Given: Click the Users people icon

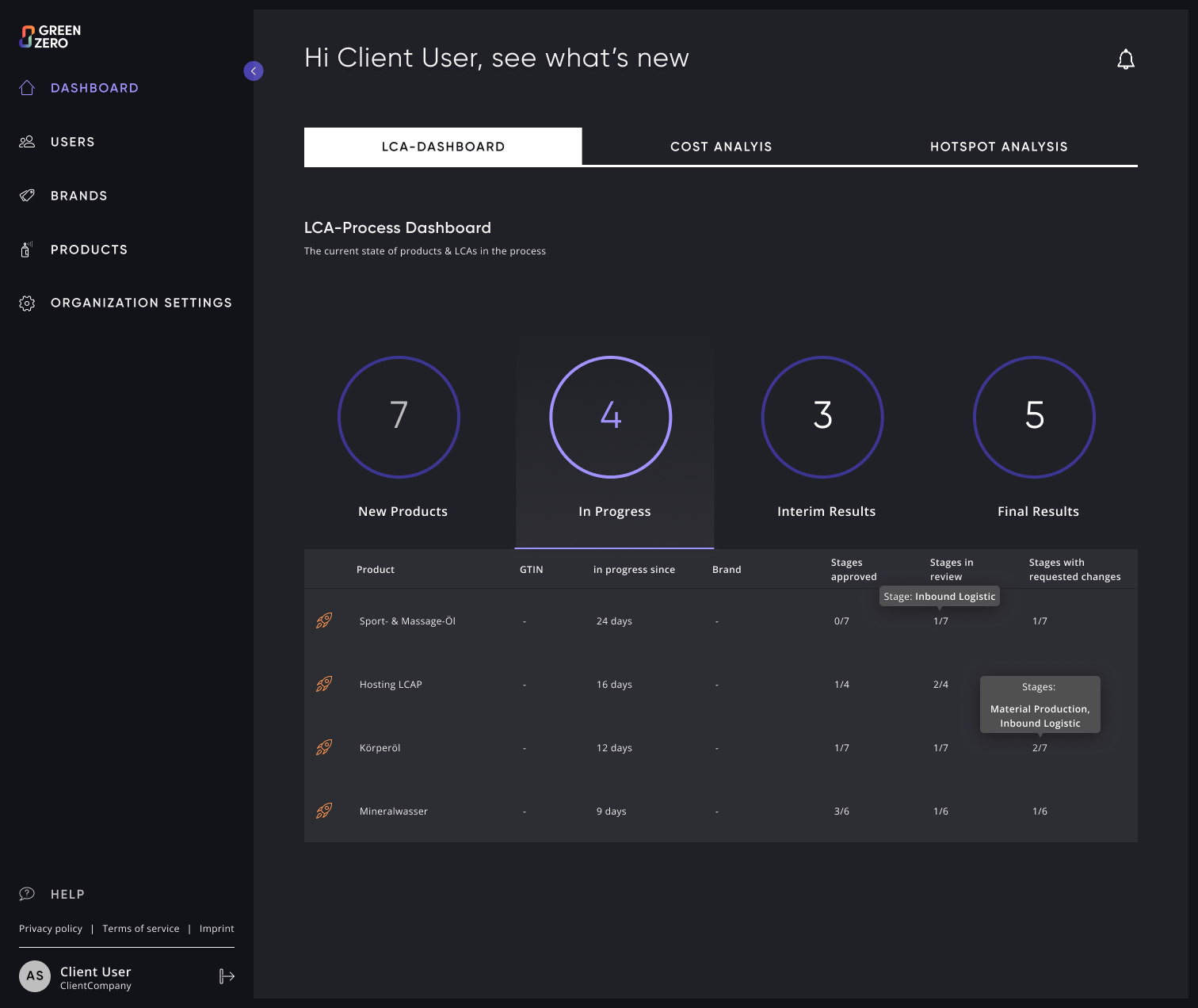Looking at the screenshot, I should (27, 142).
